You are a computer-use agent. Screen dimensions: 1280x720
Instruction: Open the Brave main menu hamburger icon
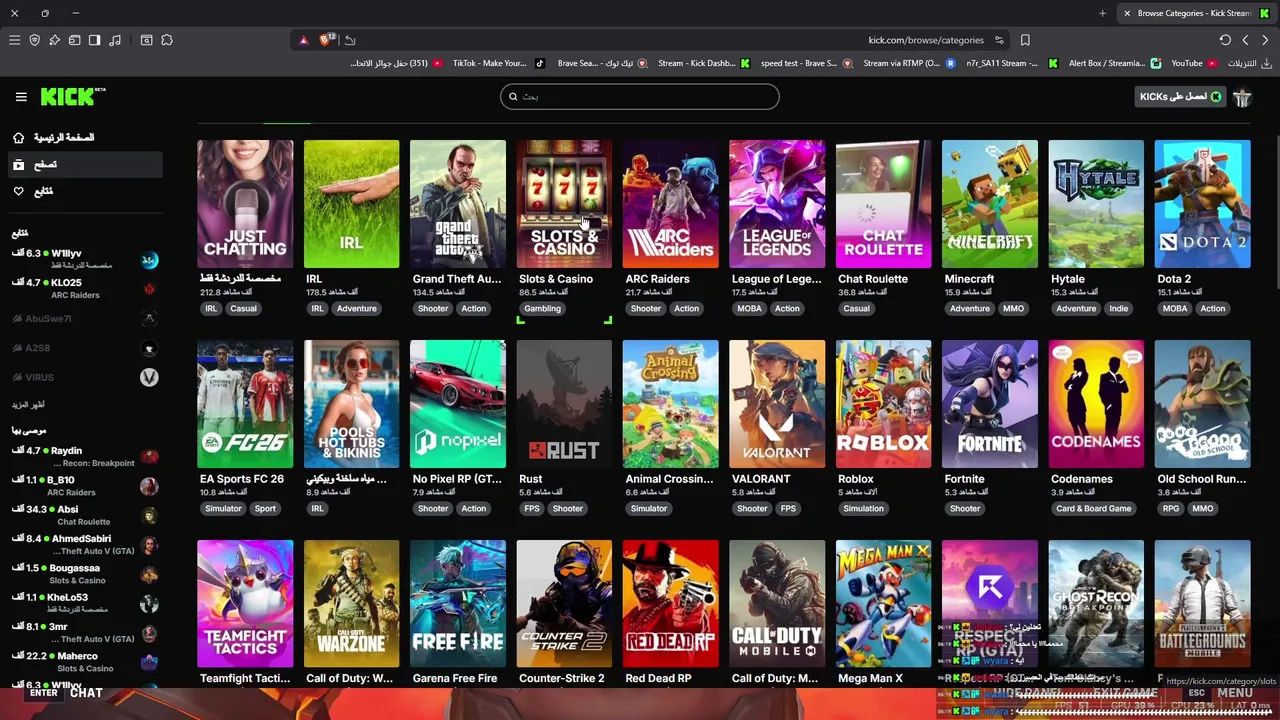tap(14, 40)
